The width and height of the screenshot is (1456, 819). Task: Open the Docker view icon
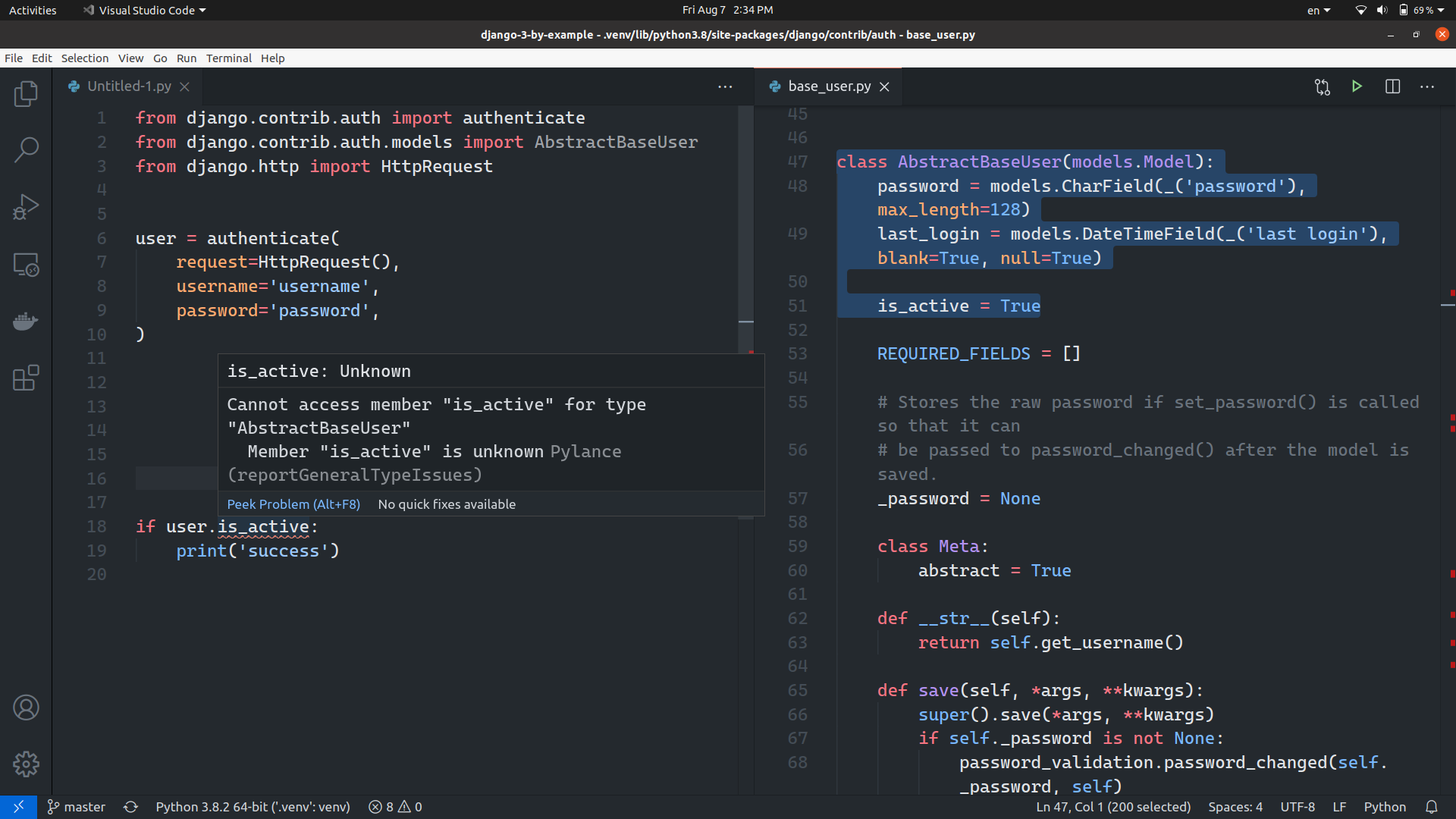coord(26,321)
